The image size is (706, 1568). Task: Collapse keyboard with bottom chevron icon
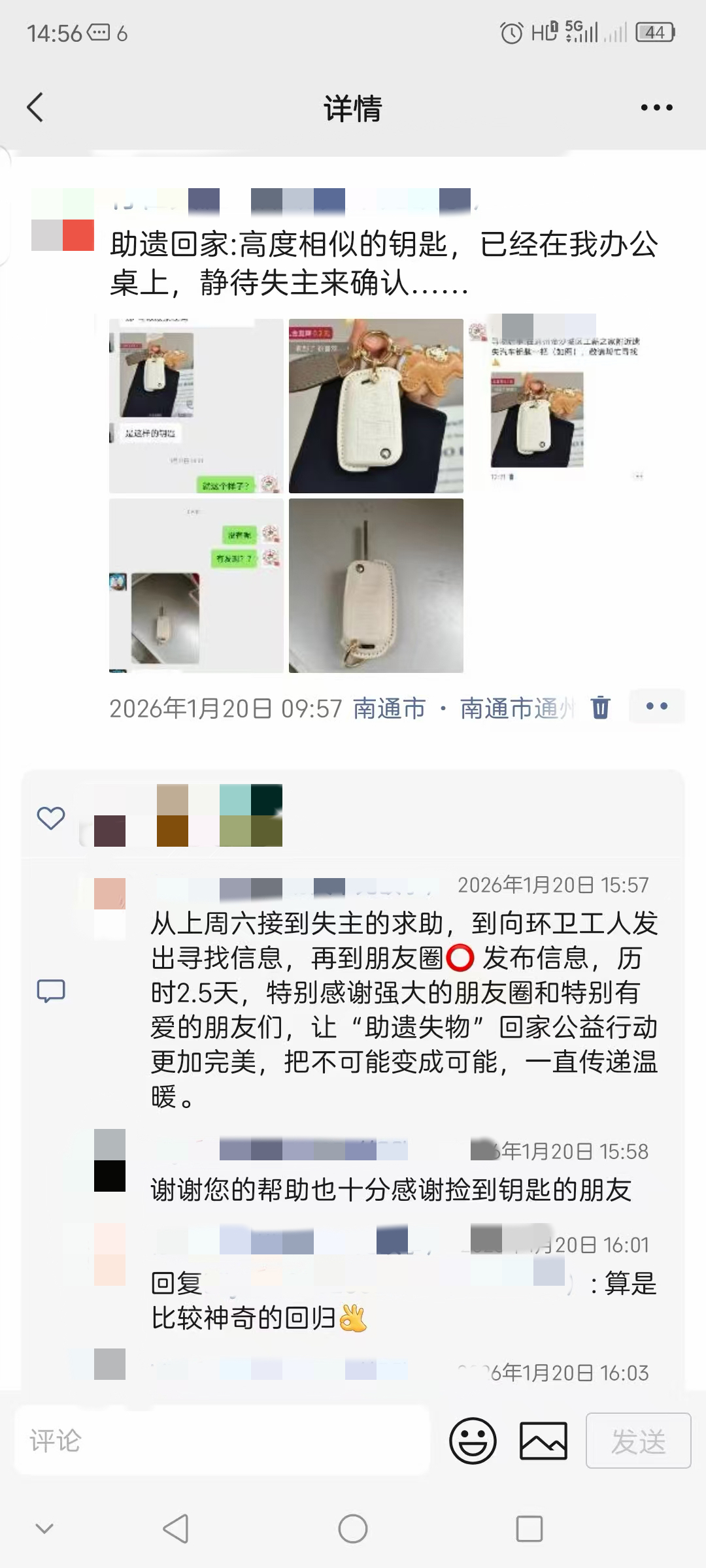click(44, 1529)
